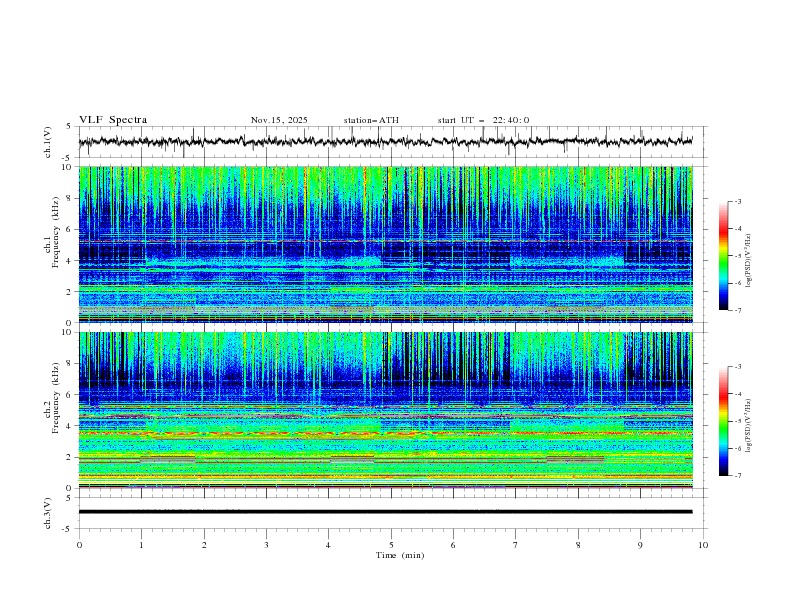The image size is (792, 612).
Task: Click the "7" tick on the time axis
Action: pyautogui.click(x=516, y=545)
